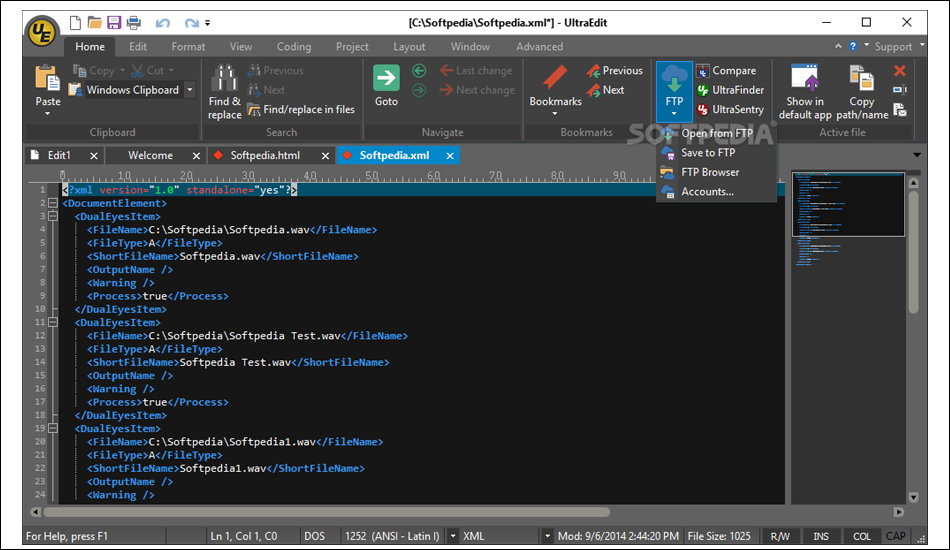Open the UltraEdit application menu logo
This screenshot has height=550, width=950.
[42, 33]
